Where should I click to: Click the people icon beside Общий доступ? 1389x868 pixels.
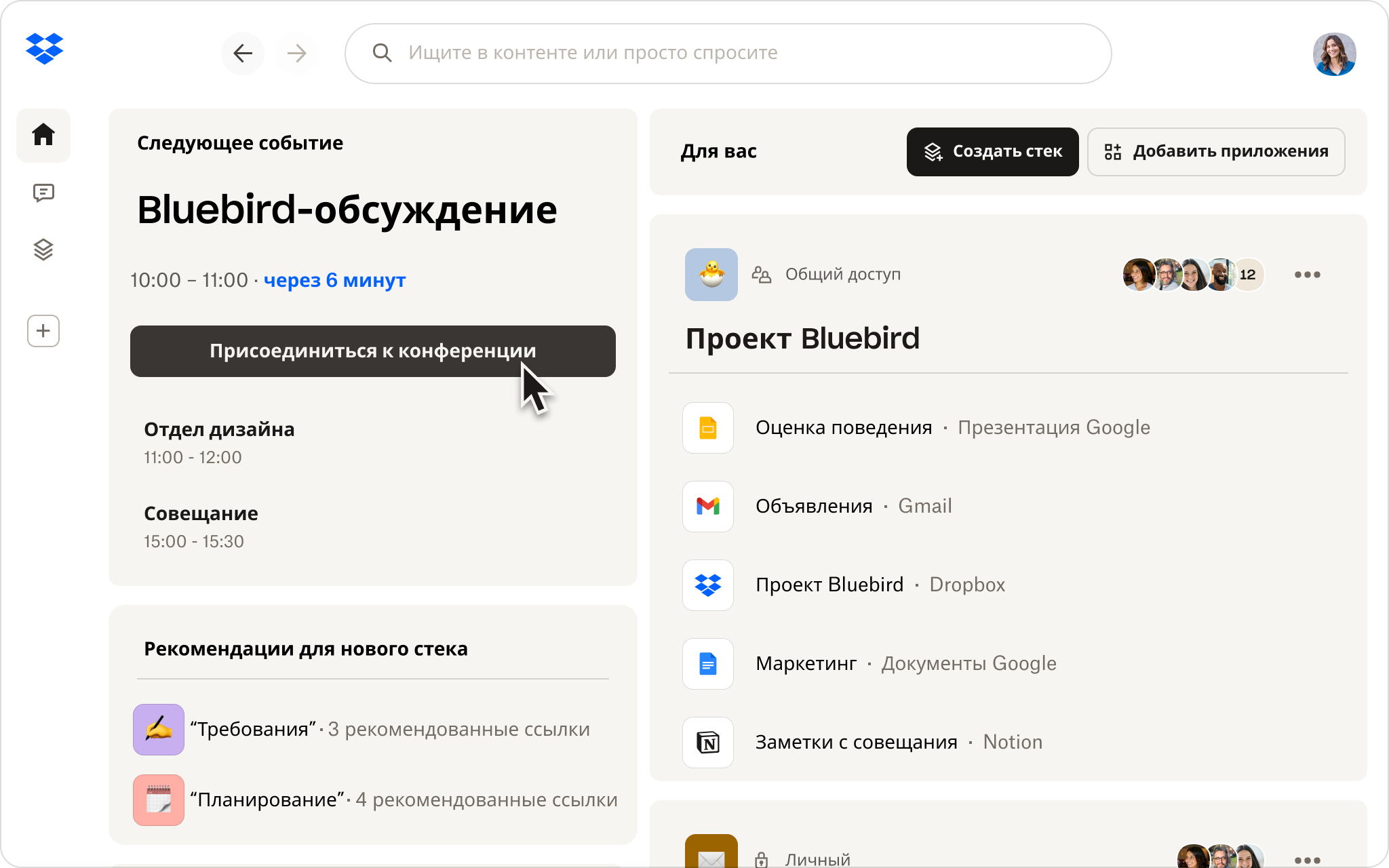point(762,275)
